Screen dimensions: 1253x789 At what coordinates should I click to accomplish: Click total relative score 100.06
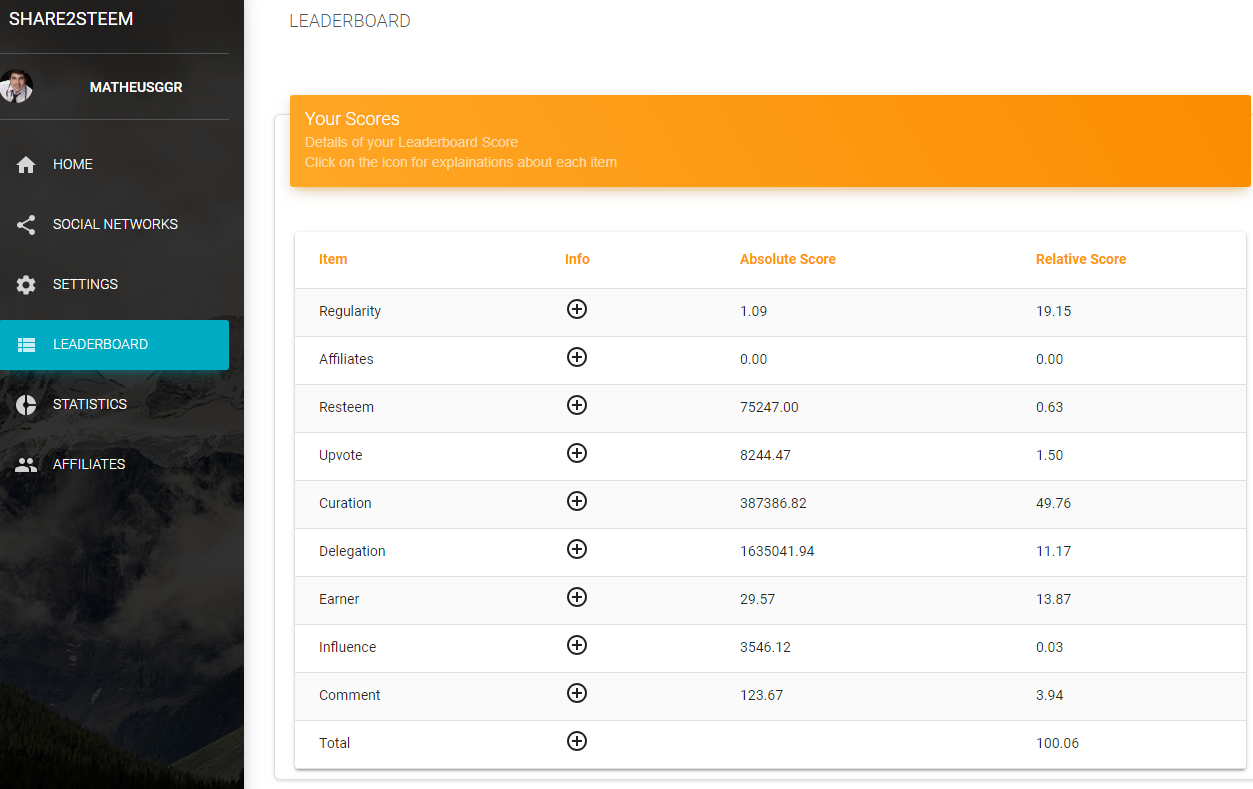(x=1057, y=743)
